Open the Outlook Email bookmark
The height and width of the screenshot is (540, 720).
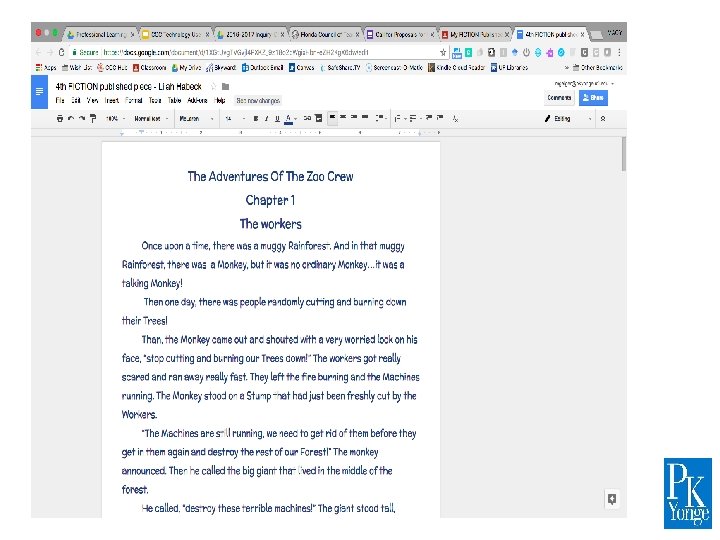point(263,68)
